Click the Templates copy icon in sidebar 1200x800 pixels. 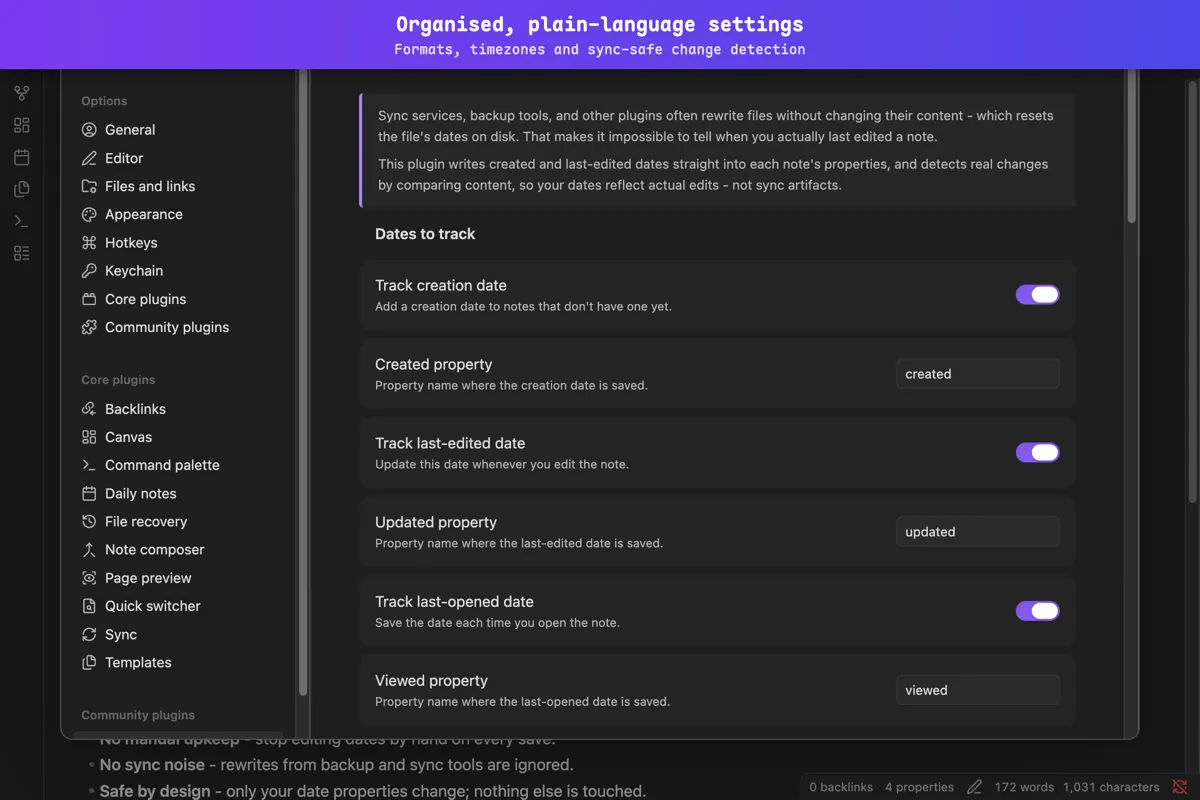[x=89, y=662]
